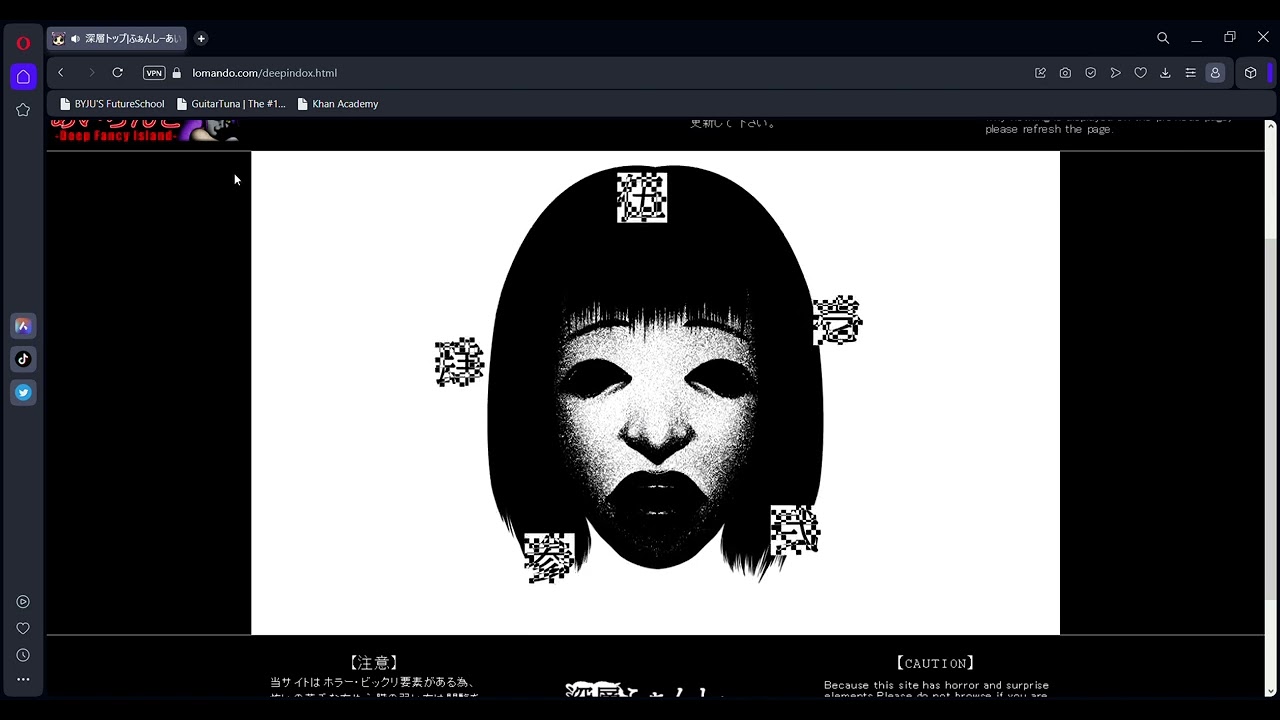
Task: Click the kanji block left of the face
Action: (x=460, y=362)
